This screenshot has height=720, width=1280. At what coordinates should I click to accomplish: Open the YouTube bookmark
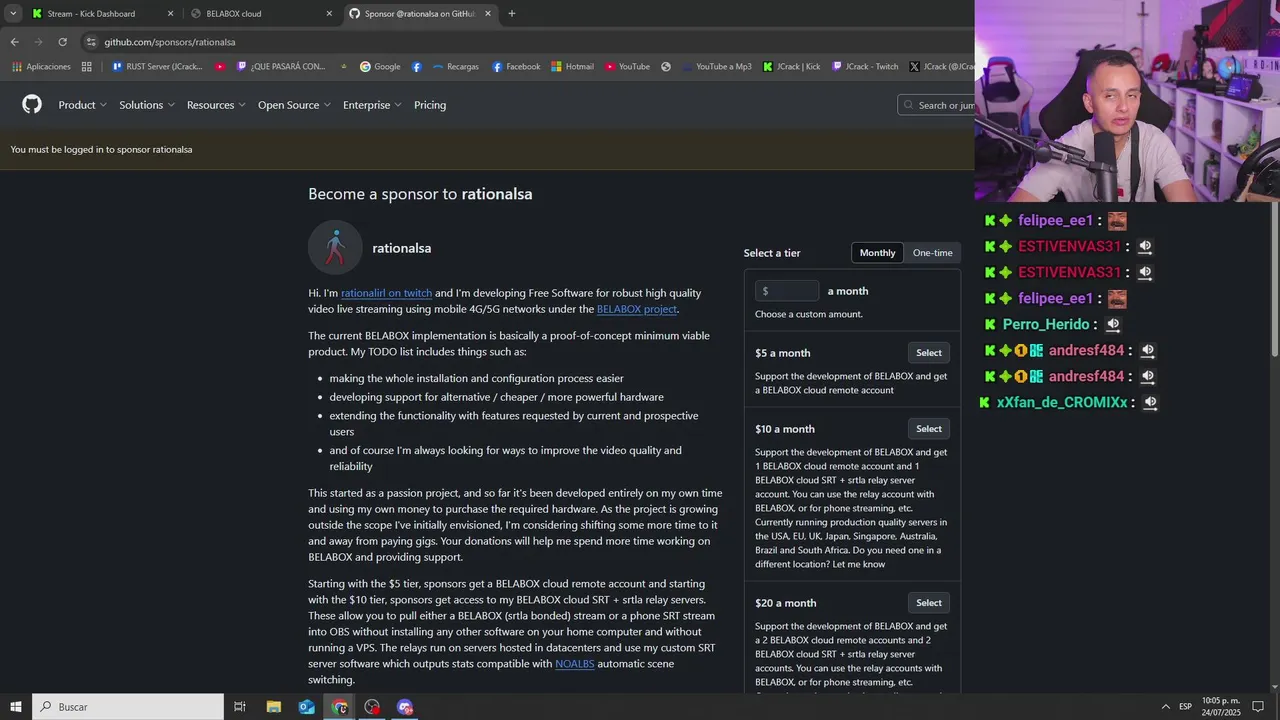[x=627, y=67]
